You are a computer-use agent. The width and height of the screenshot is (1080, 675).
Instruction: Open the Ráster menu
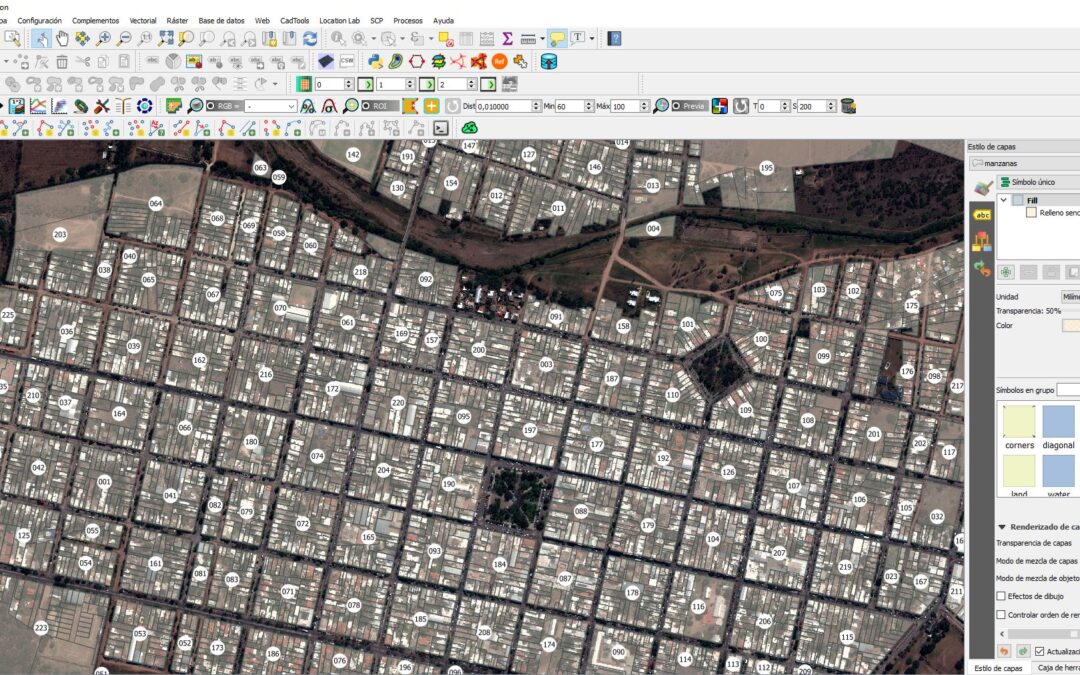(177, 21)
